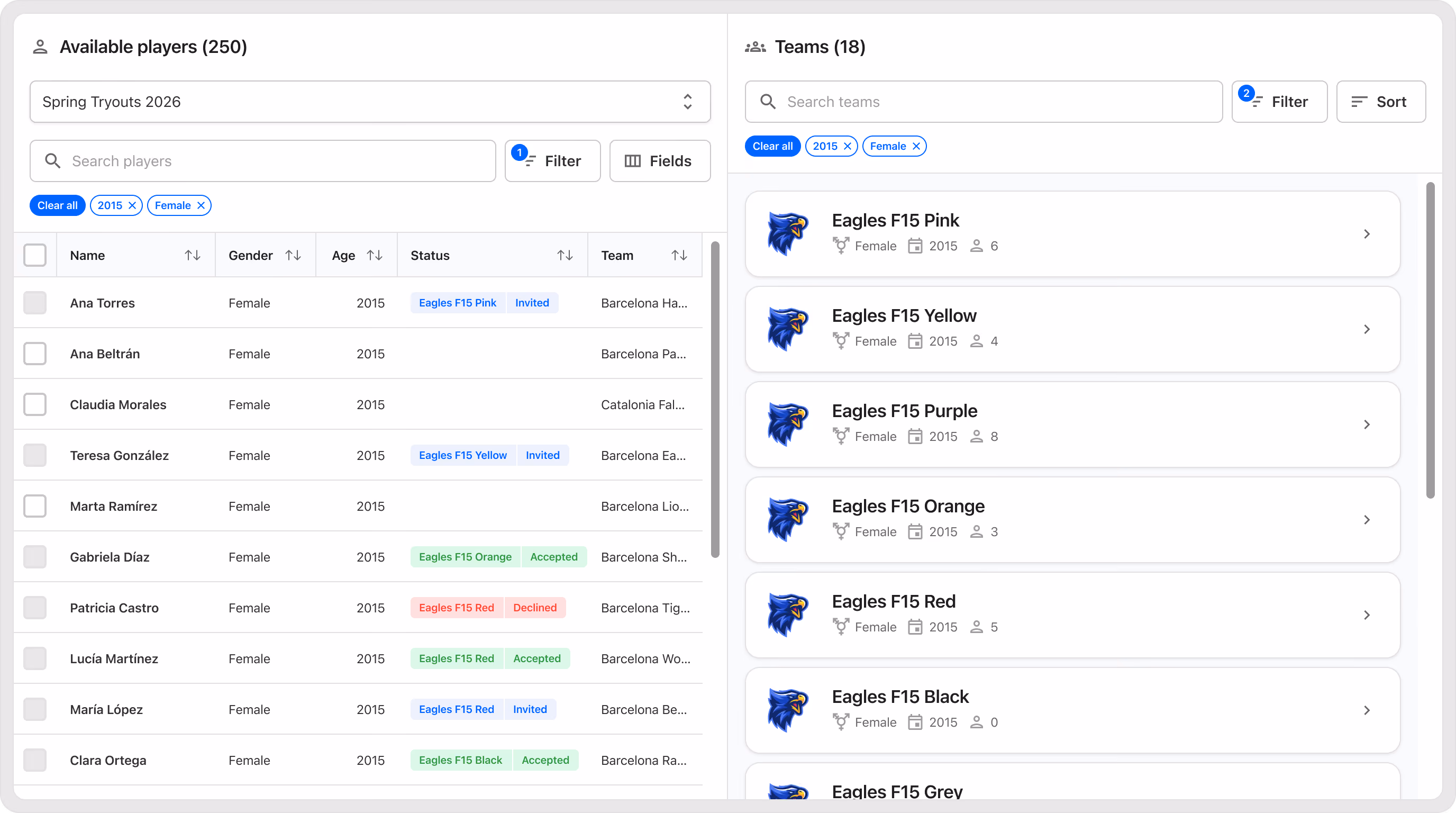The height and width of the screenshot is (813, 1456).
Task: Remove the Female filter chip in teams panel
Action: click(x=916, y=147)
